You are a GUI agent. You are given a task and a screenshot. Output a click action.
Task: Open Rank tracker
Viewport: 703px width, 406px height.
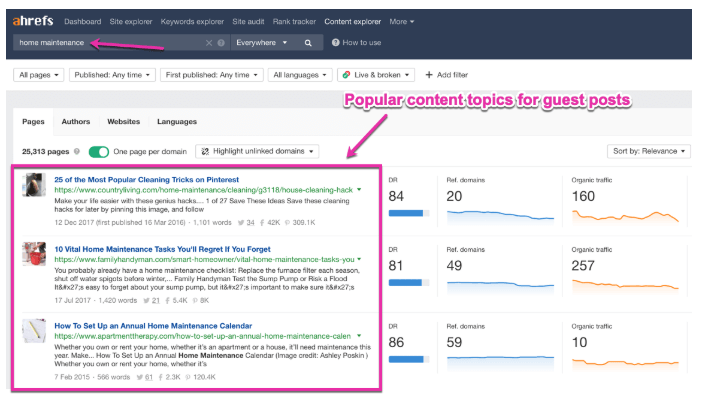click(x=294, y=22)
